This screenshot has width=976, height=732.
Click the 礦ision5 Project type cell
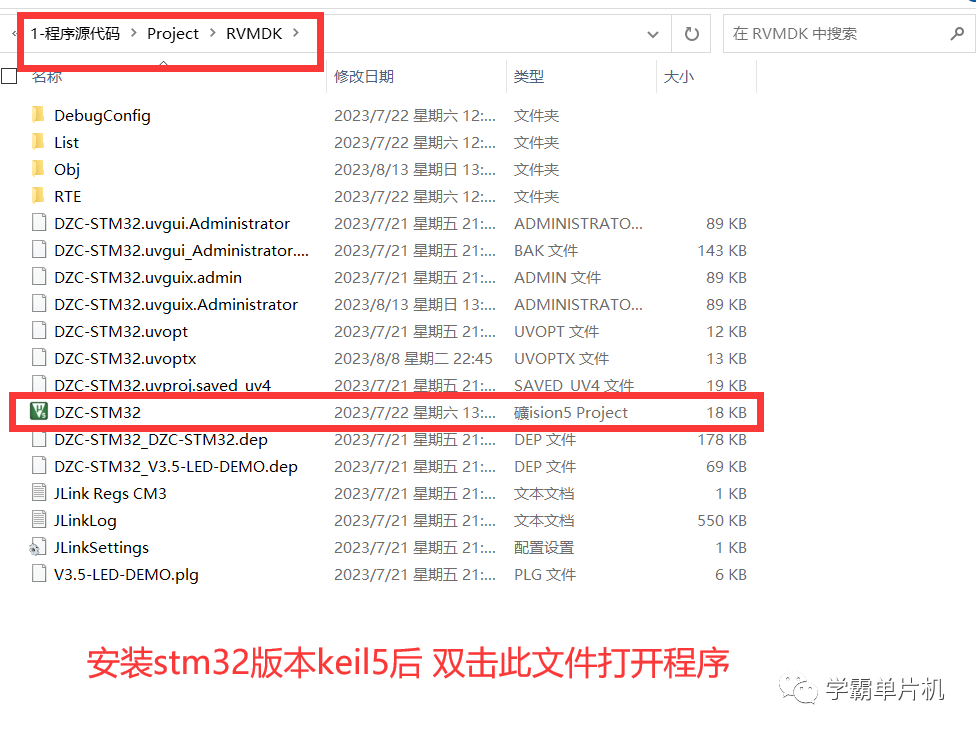[571, 412]
